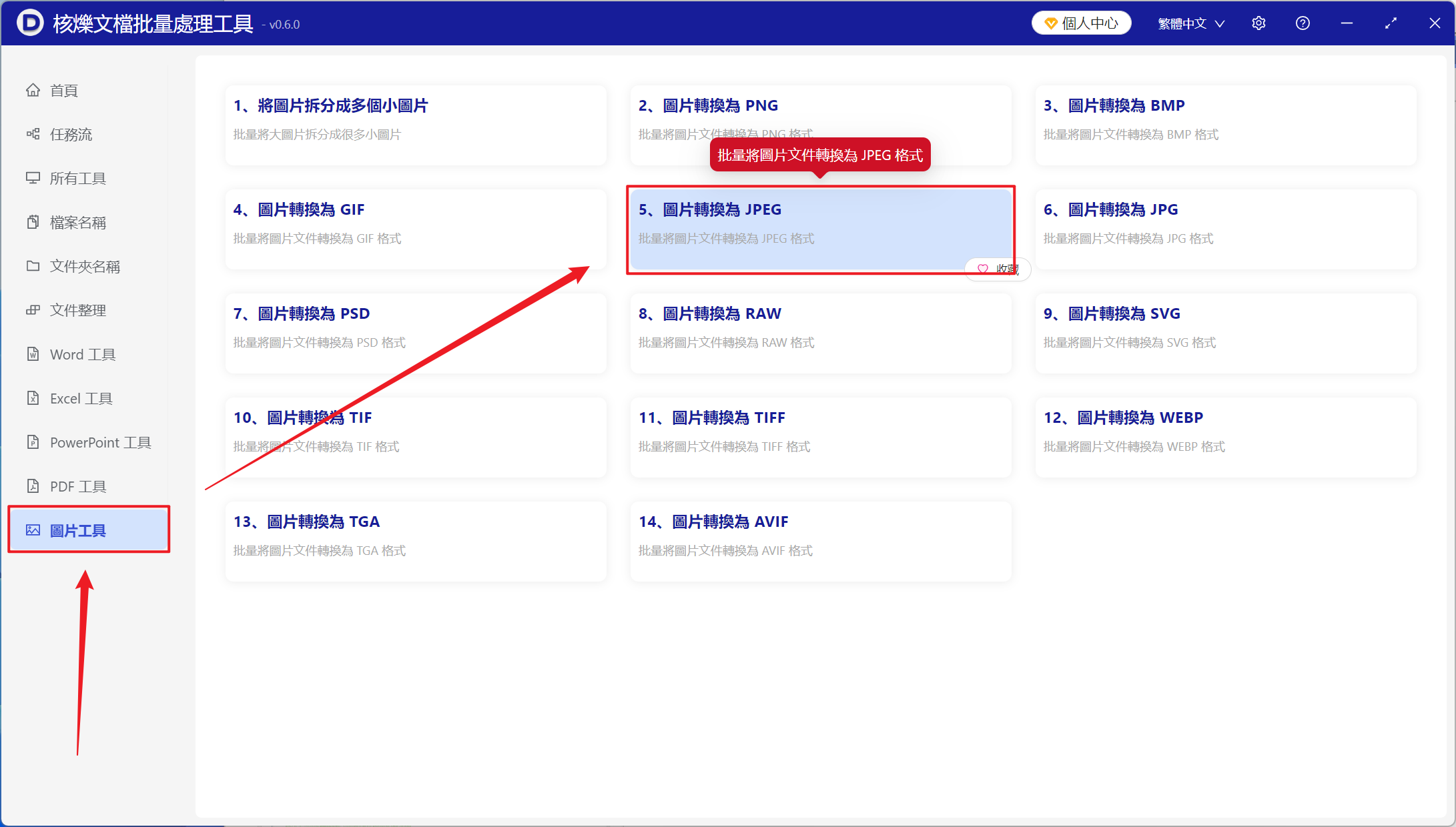Click the 核爍文檔批量處理工具 title text

coord(153,24)
